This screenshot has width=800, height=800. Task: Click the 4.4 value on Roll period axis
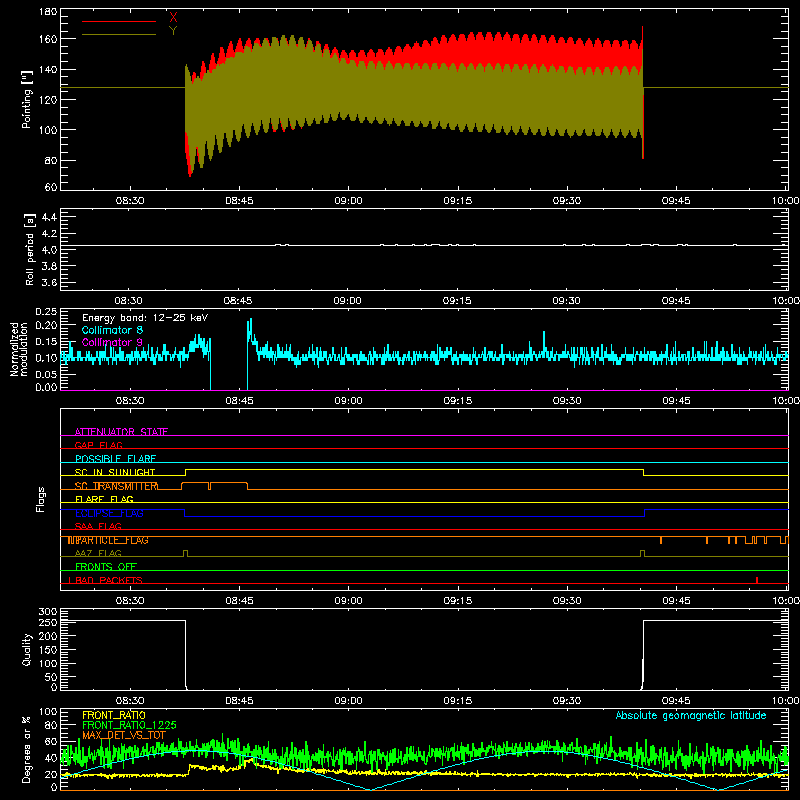[x=49, y=217]
